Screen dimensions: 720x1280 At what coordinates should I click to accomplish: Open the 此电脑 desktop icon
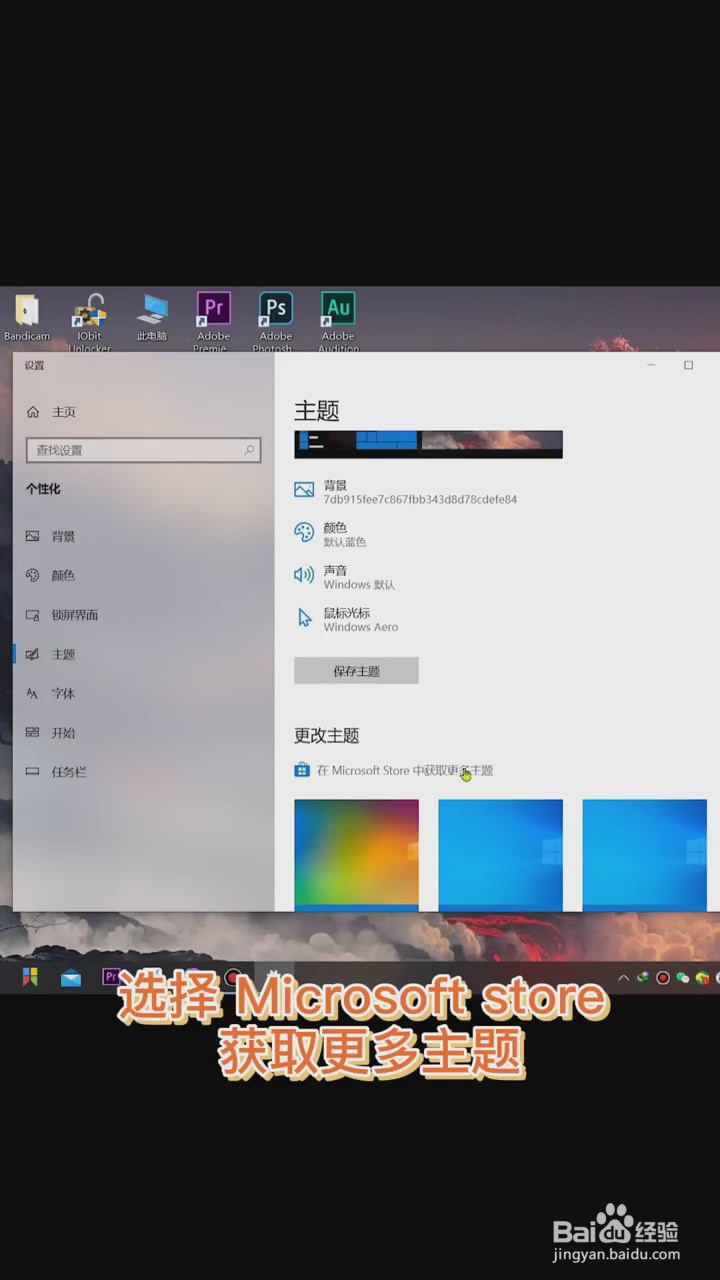click(152, 318)
